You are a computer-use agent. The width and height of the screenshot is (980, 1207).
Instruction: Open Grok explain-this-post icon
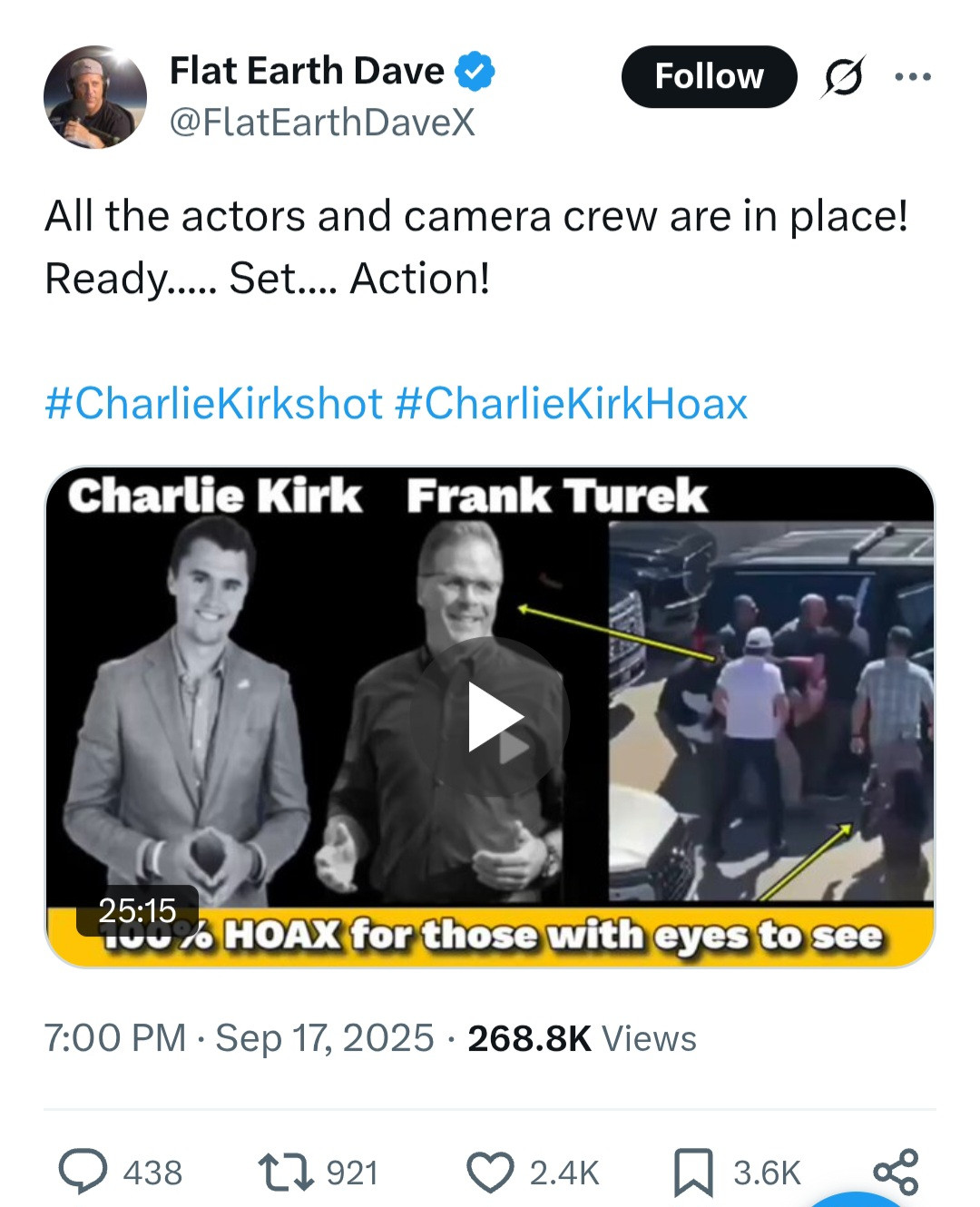click(x=843, y=77)
